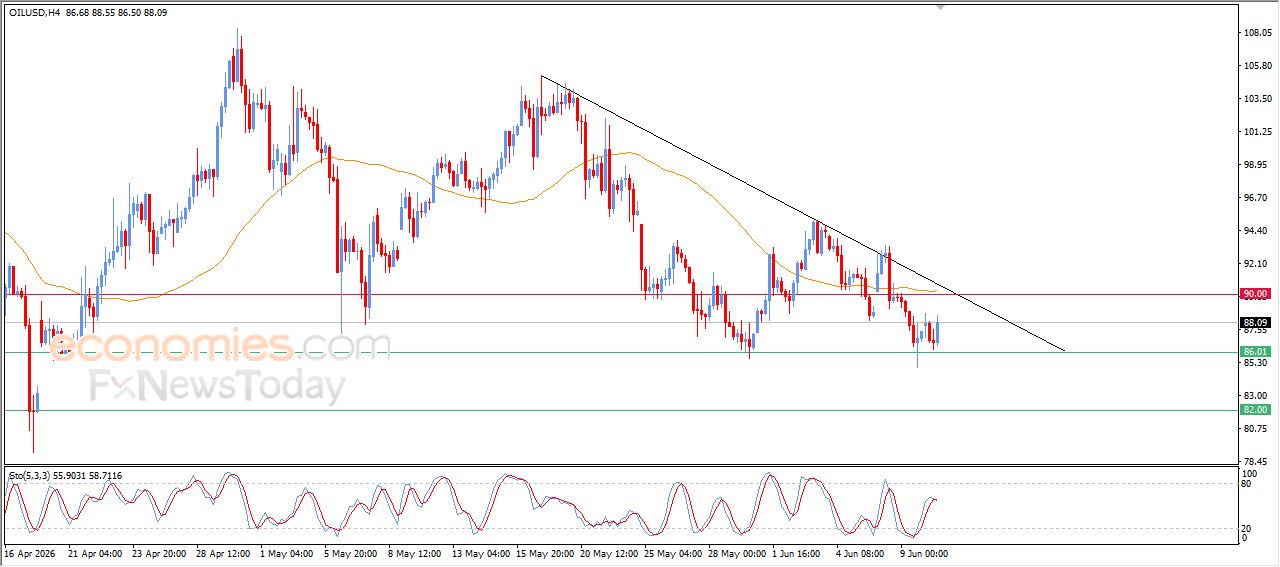Viewport: 1280px width, 567px height.
Task: Click the 83.00 price axis label
Action: pos(1256,396)
